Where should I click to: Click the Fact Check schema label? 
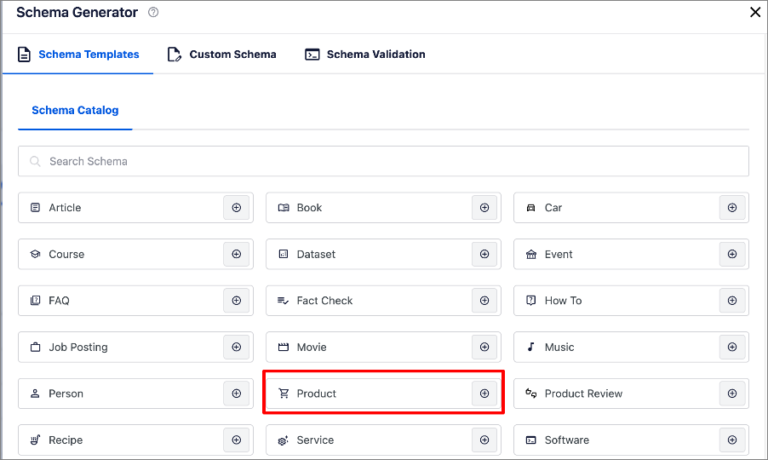pos(324,300)
